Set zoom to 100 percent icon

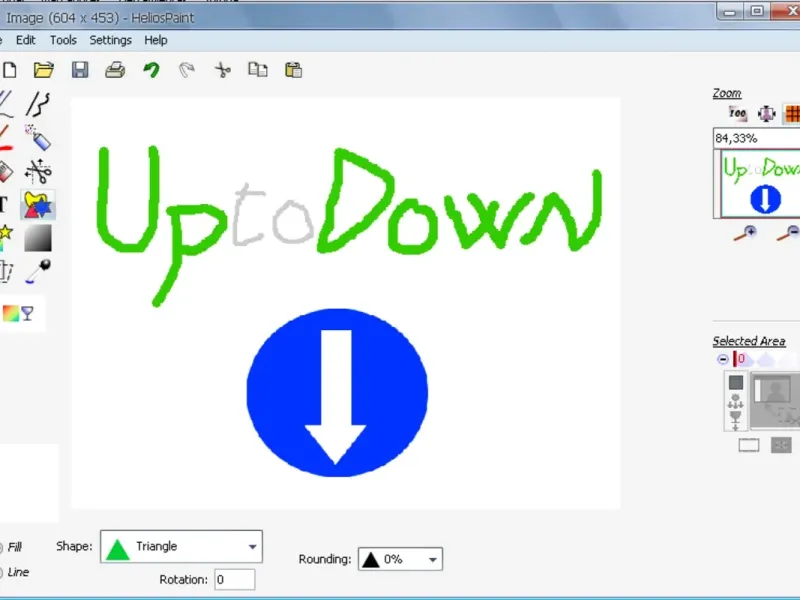737,113
